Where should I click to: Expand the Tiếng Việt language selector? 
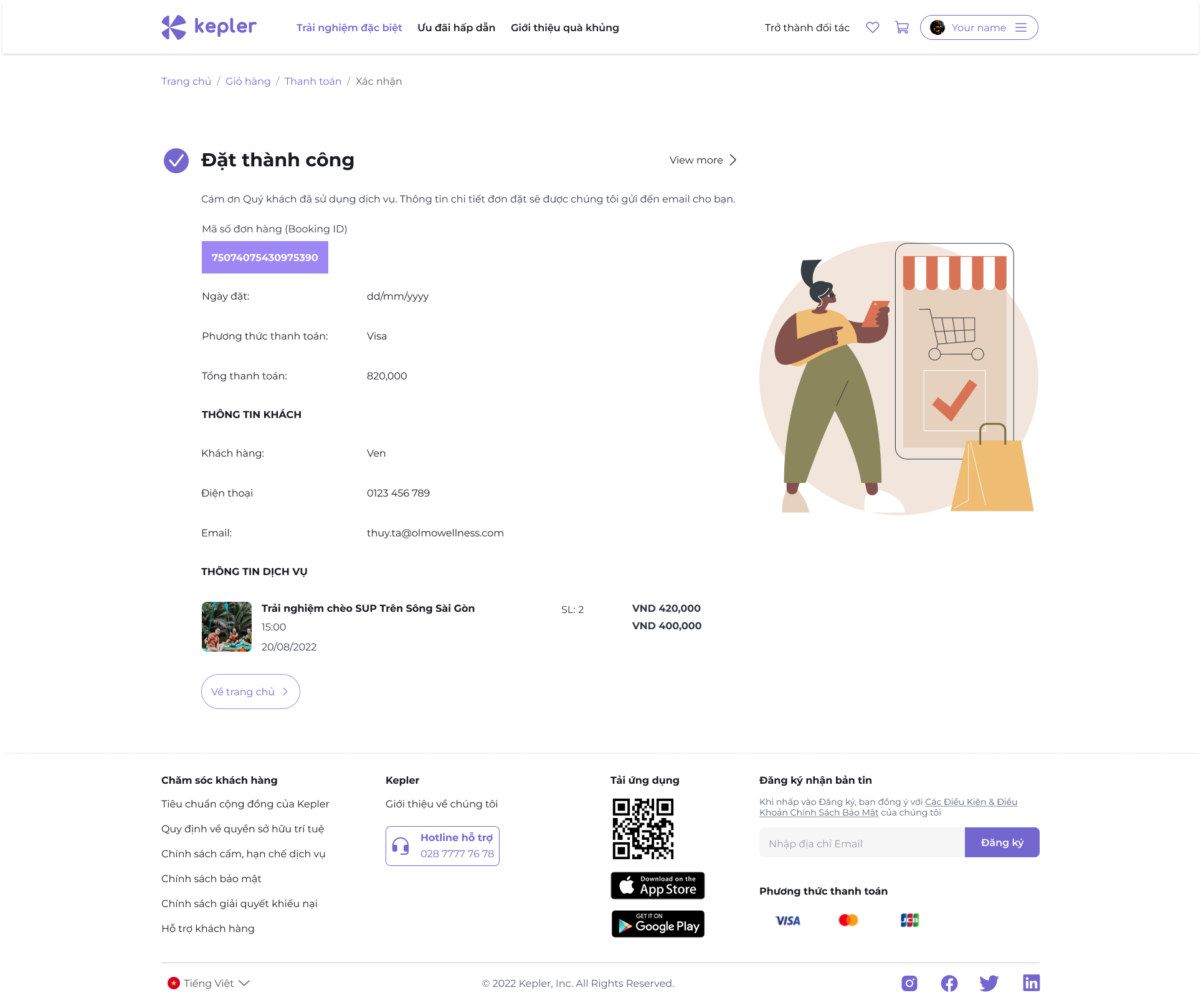pos(209,983)
